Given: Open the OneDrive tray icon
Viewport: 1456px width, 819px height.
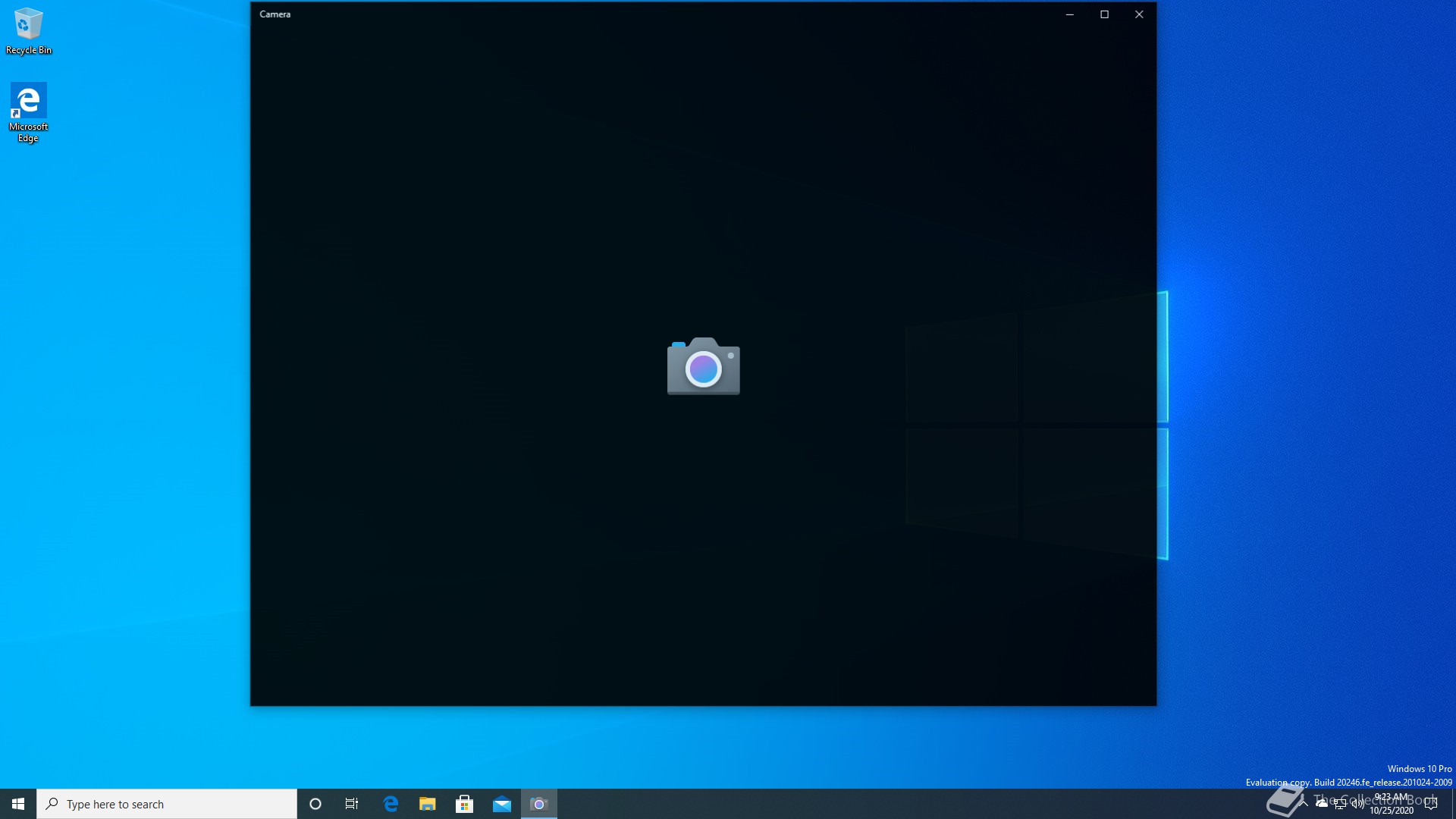Looking at the screenshot, I should [1322, 804].
